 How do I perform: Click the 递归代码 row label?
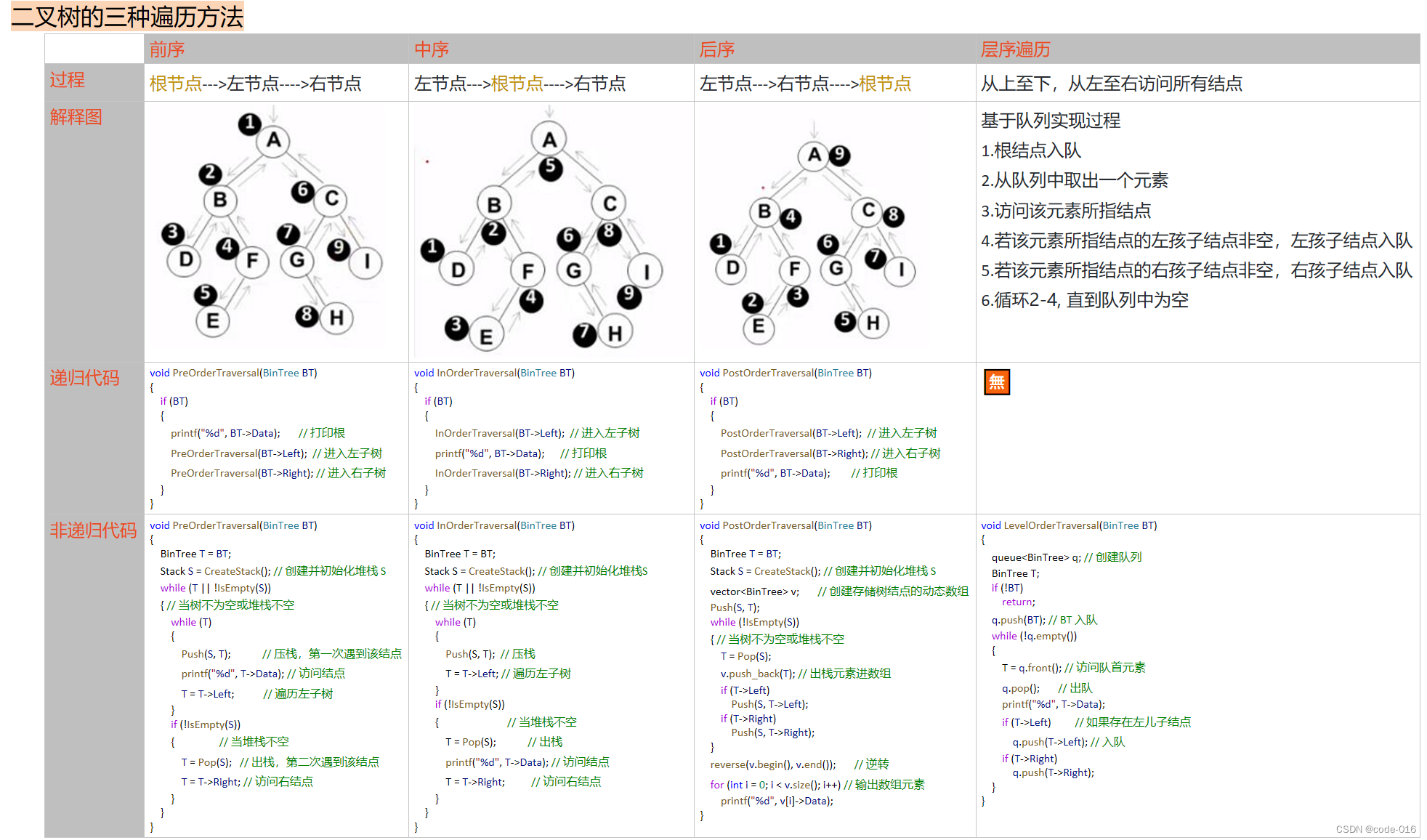(x=84, y=378)
